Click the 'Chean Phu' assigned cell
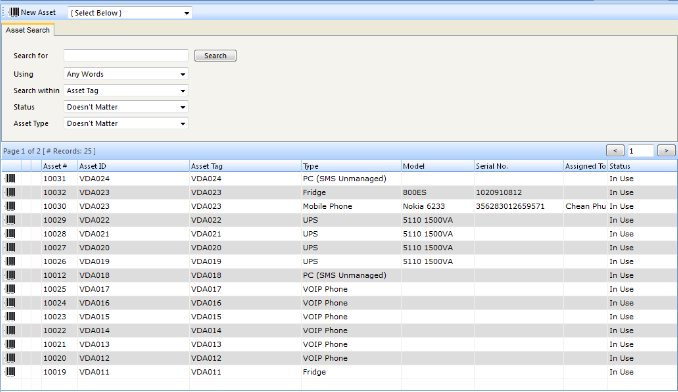The height and width of the screenshot is (392, 678). pyautogui.click(x=585, y=206)
